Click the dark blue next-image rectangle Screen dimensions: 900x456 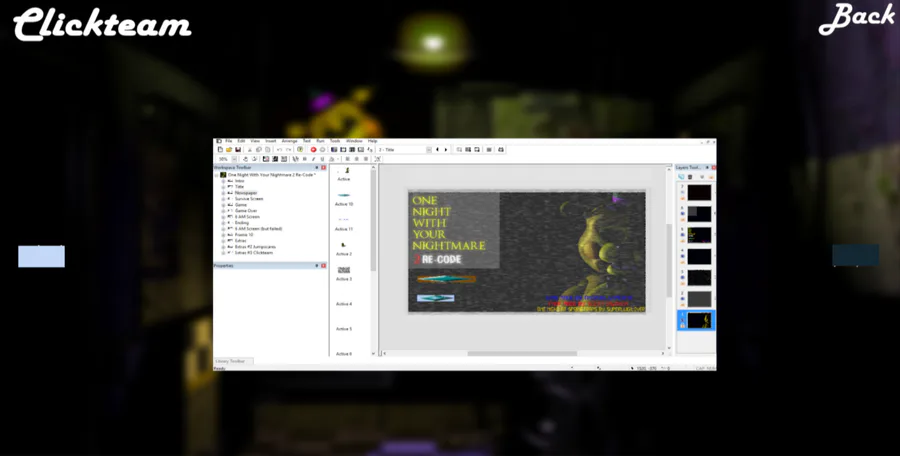[x=855, y=255]
